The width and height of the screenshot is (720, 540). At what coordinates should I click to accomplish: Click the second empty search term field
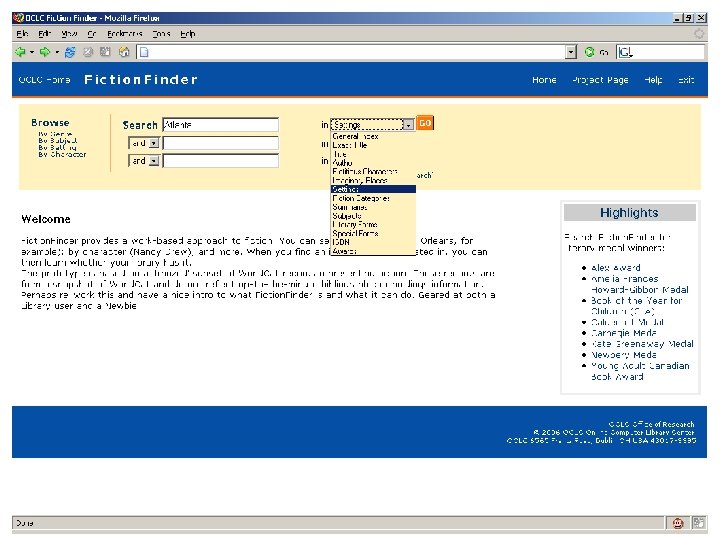pyautogui.click(x=220, y=143)
